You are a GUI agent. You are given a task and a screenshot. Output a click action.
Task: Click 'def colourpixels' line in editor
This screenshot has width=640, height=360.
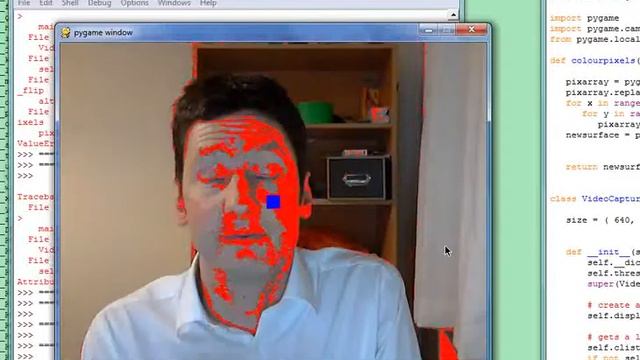tap(595, 61)
